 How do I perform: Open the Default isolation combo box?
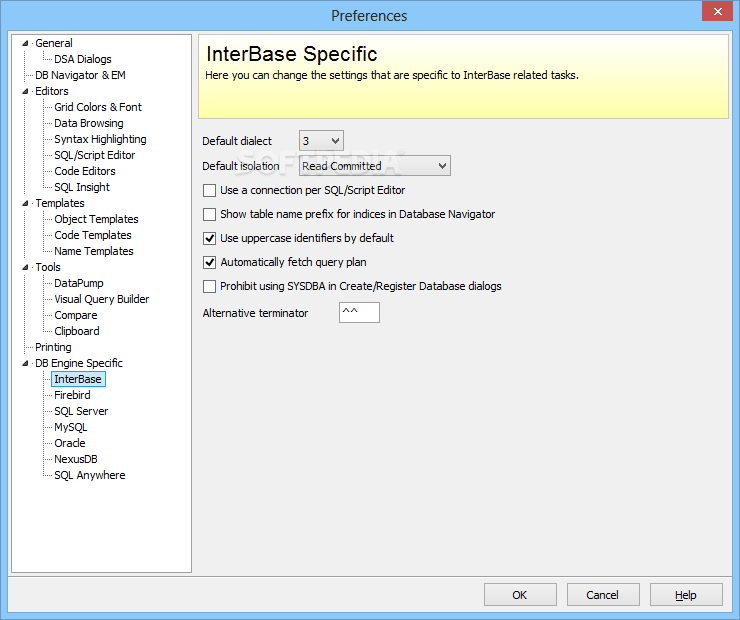(x=375, y=166)
